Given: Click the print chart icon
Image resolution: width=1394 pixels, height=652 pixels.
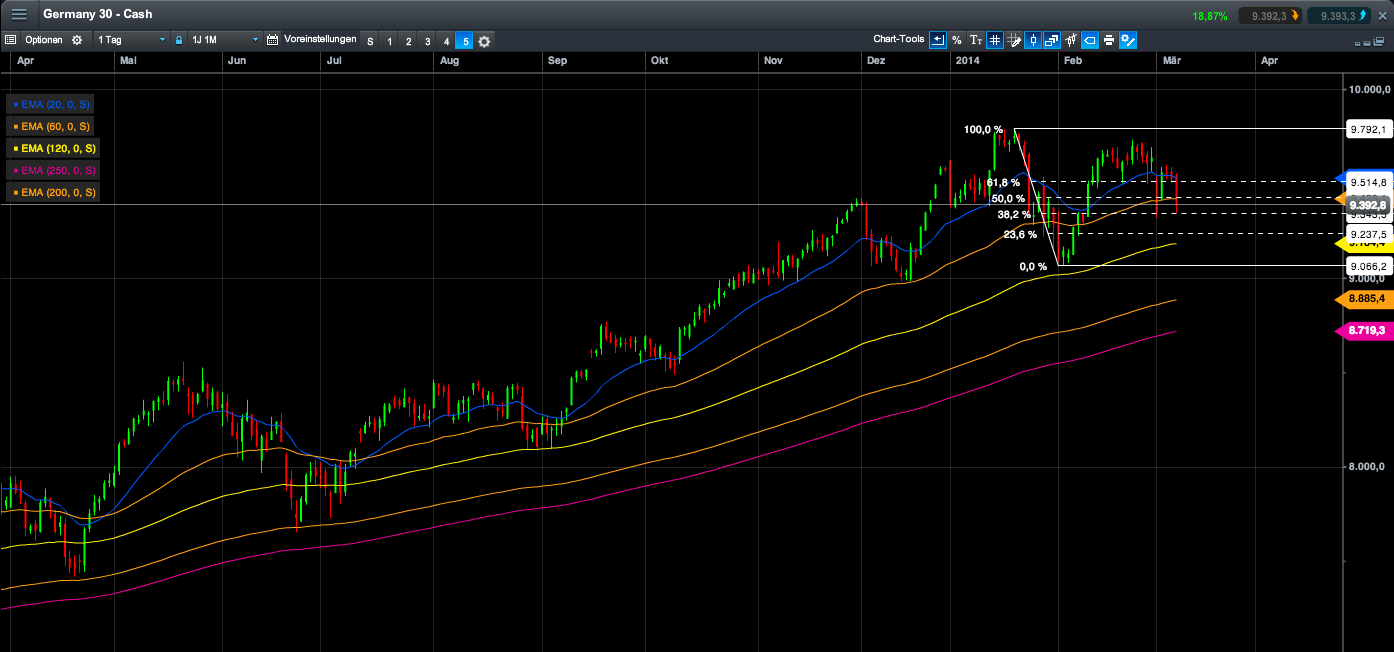Looking at the screenshot, I should pos(1109,40).
